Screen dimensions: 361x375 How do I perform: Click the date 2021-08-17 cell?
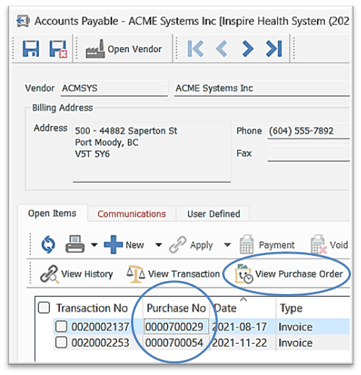[239, 327]
